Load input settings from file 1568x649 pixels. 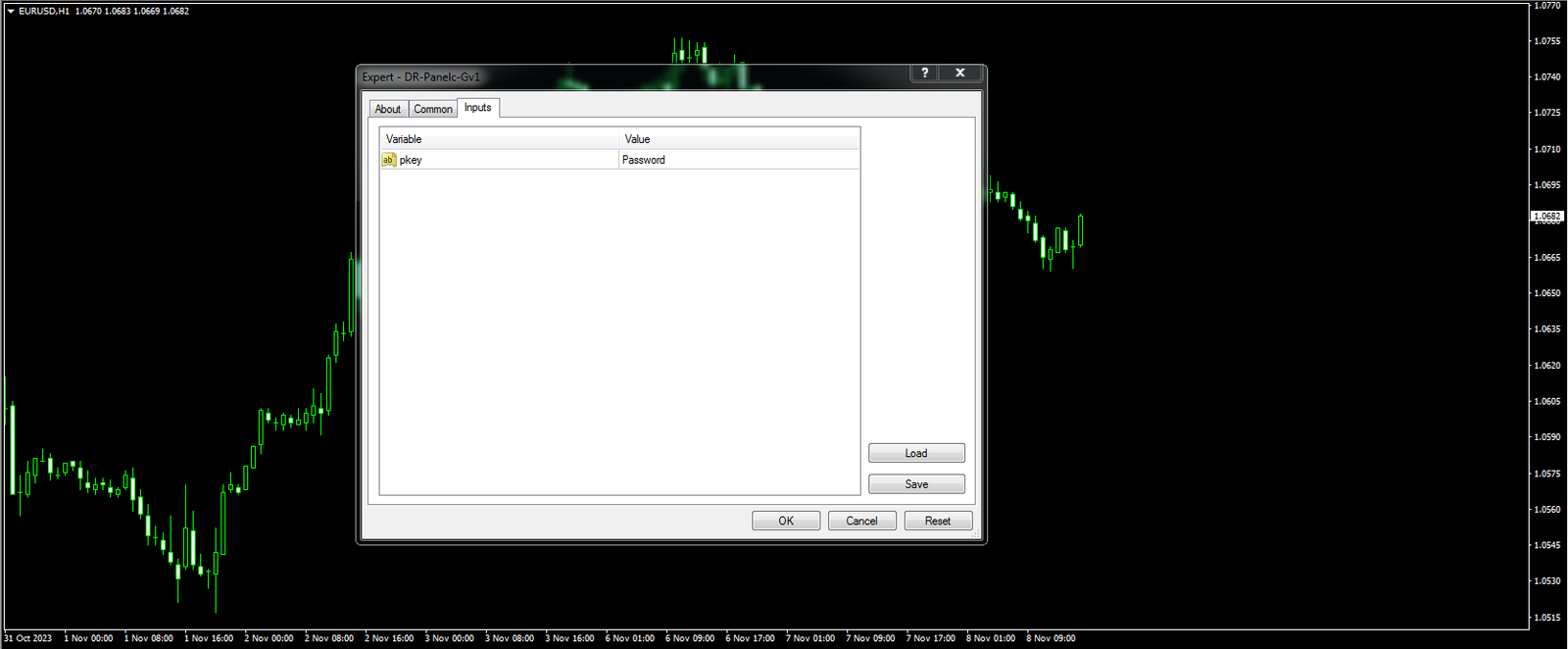916,453
